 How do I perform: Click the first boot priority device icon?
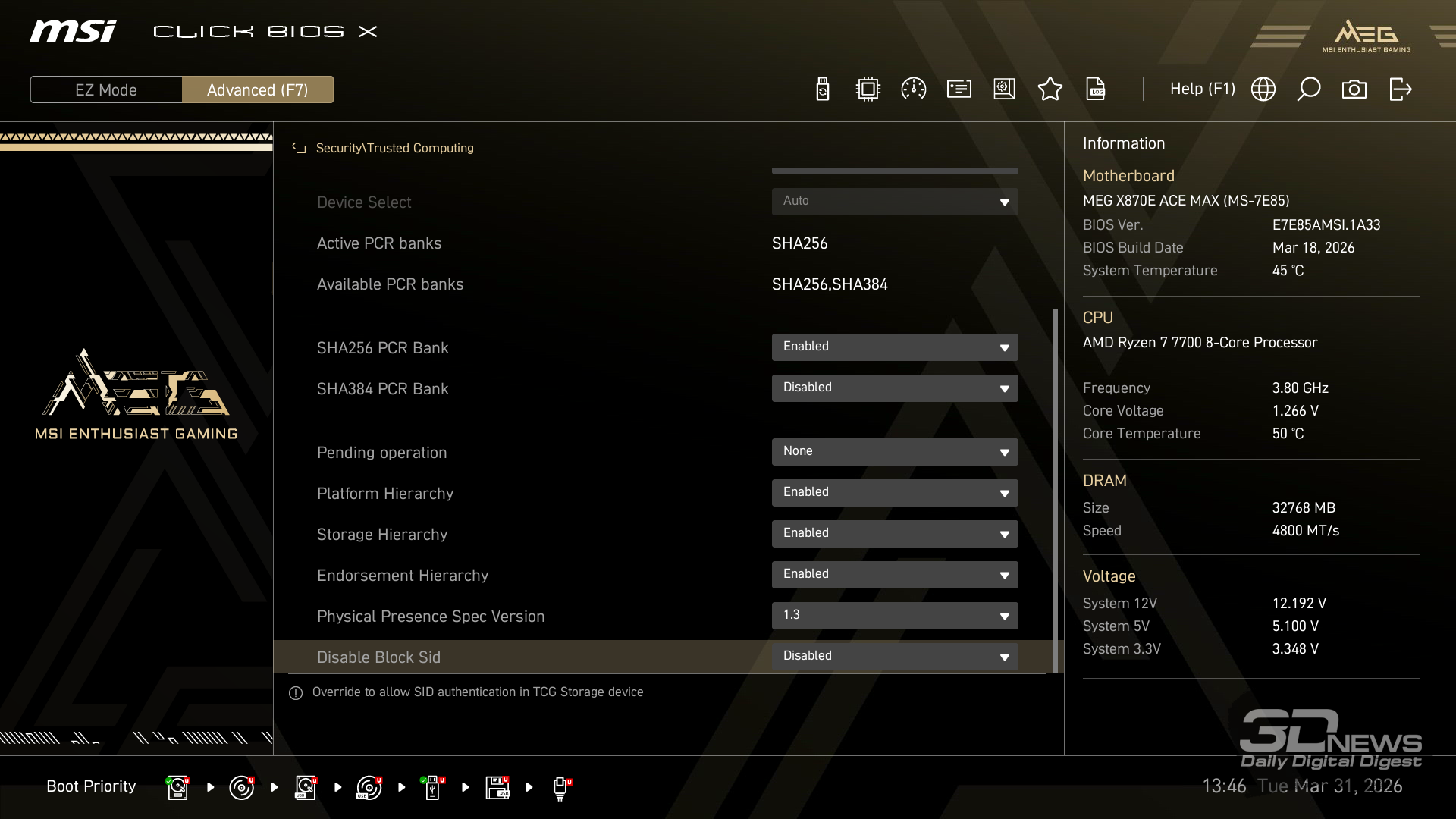(177, 787)
